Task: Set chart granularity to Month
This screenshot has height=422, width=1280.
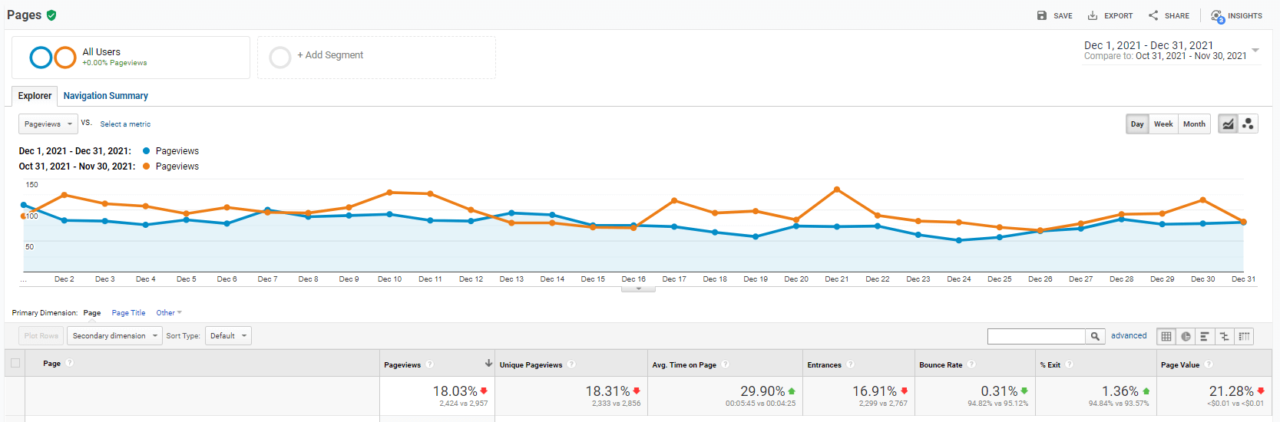Action: click(x=1194, y=124)
